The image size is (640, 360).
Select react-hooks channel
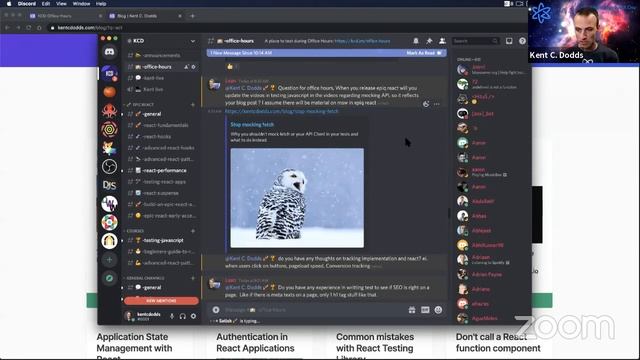point(162,136)
